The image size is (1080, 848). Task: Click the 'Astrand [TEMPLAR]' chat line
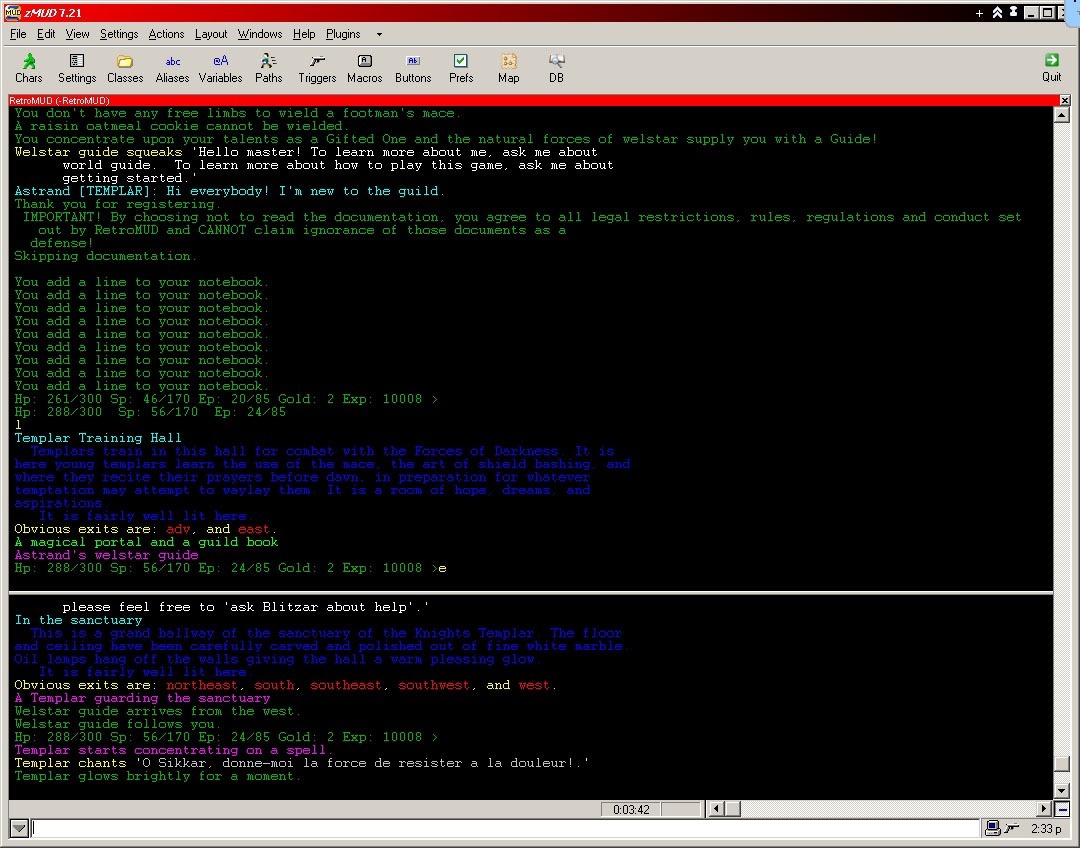pyautogui.click(x=229, y=192)
